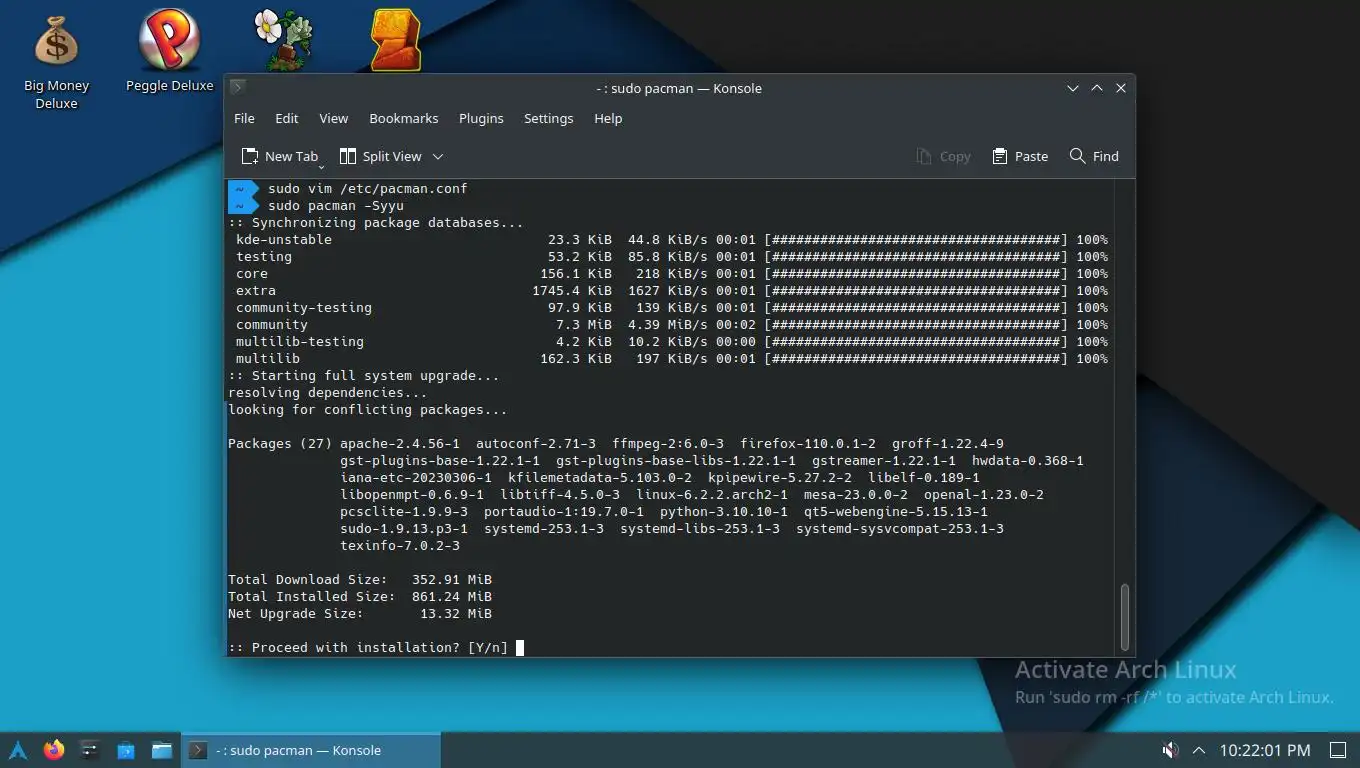The image size is (1360, 768).
Task: Click the 'Net Upgrade Size' line
Action: pos(360,614)
